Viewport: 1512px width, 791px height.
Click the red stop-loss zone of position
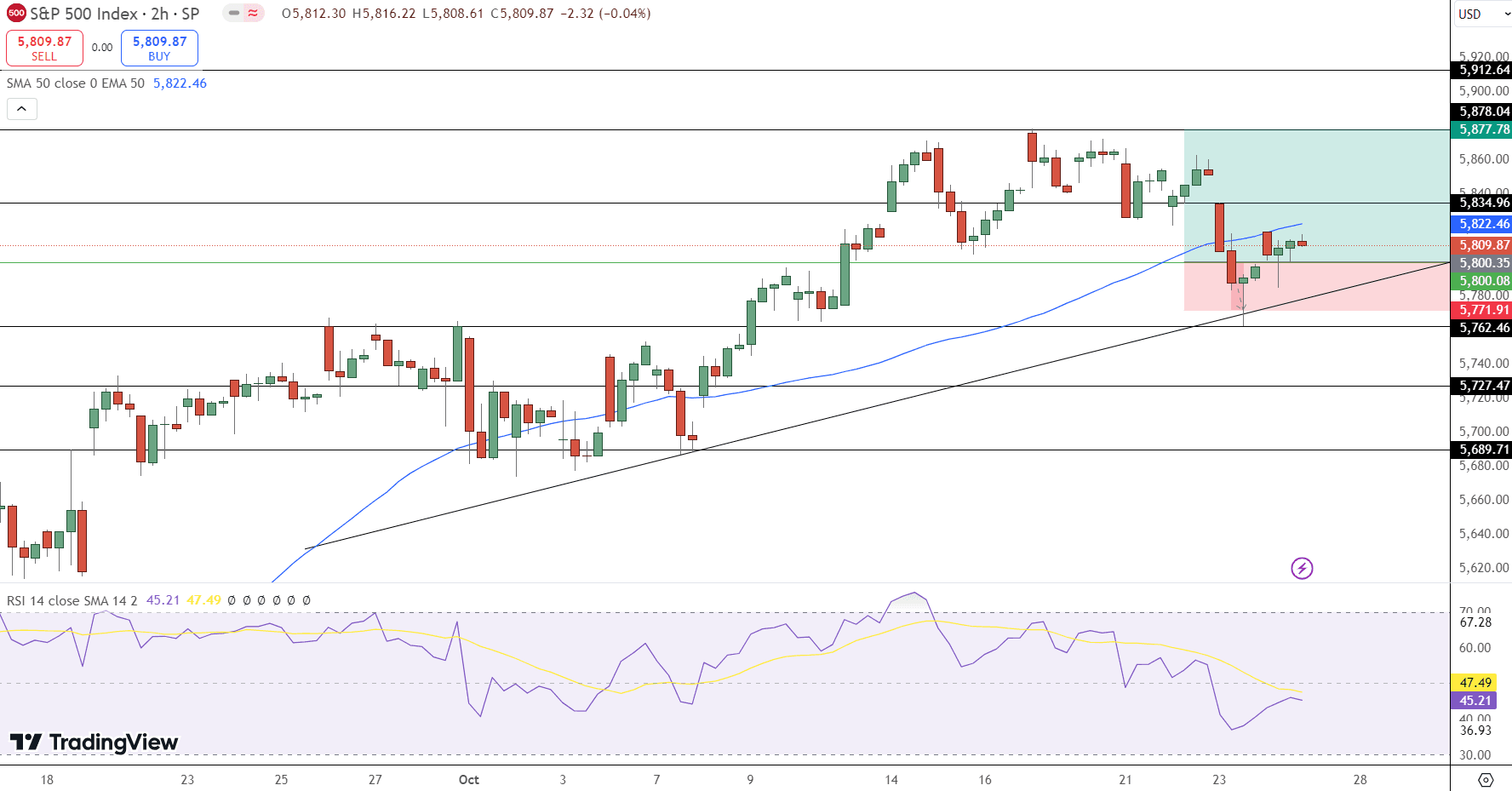(1316, 286)
